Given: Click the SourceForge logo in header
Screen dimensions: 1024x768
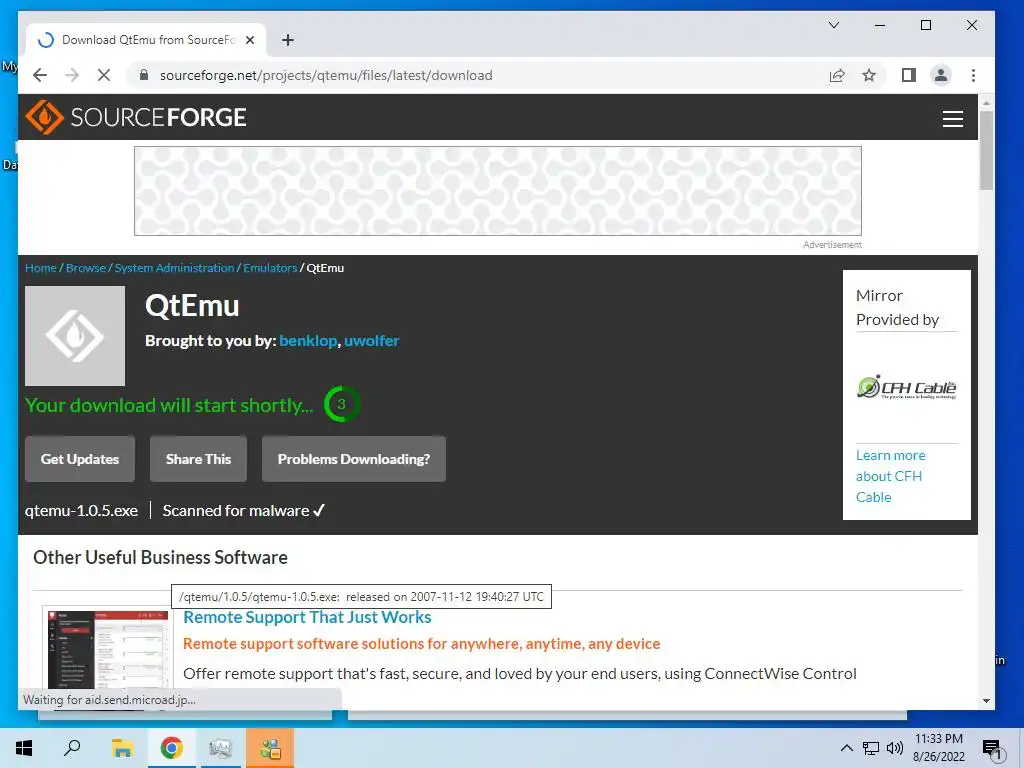Looking at the screenshot, I should (136, 118).
